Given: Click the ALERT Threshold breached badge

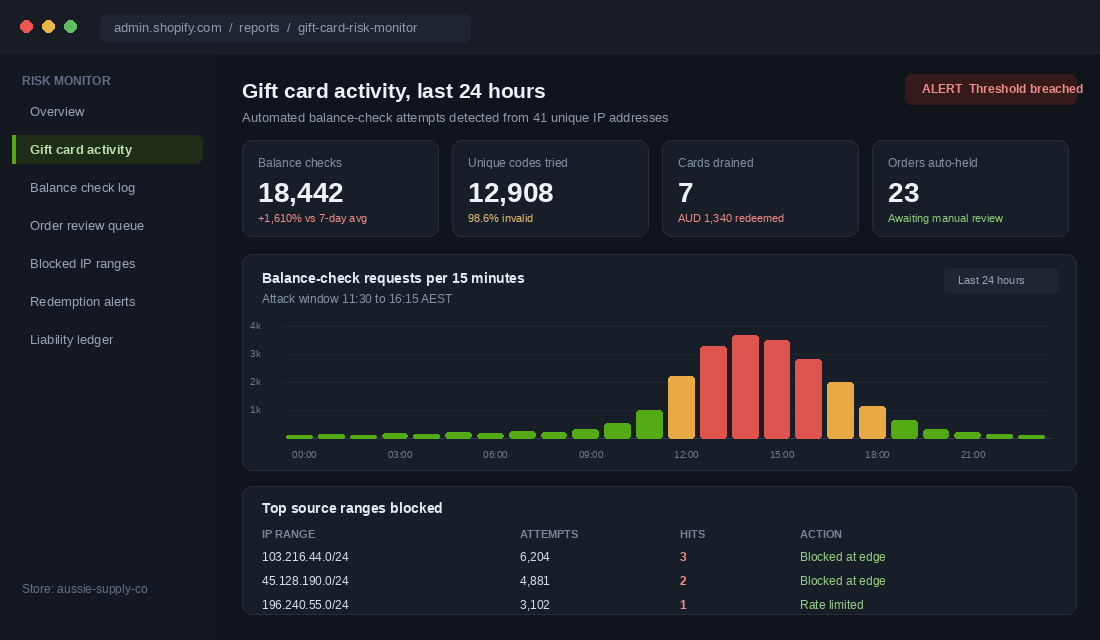Looking at the screenshot, I should point(991,89).
